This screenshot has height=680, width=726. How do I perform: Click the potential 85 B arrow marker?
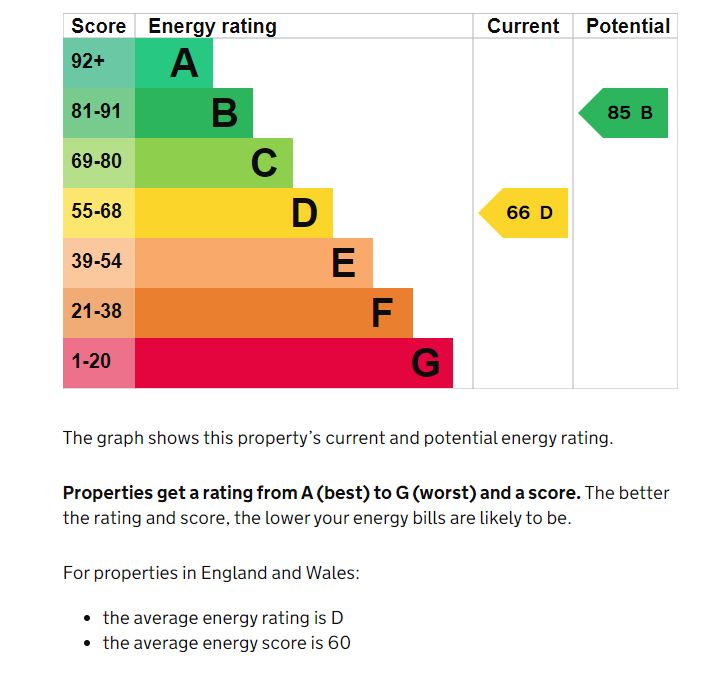click(625, 113)
